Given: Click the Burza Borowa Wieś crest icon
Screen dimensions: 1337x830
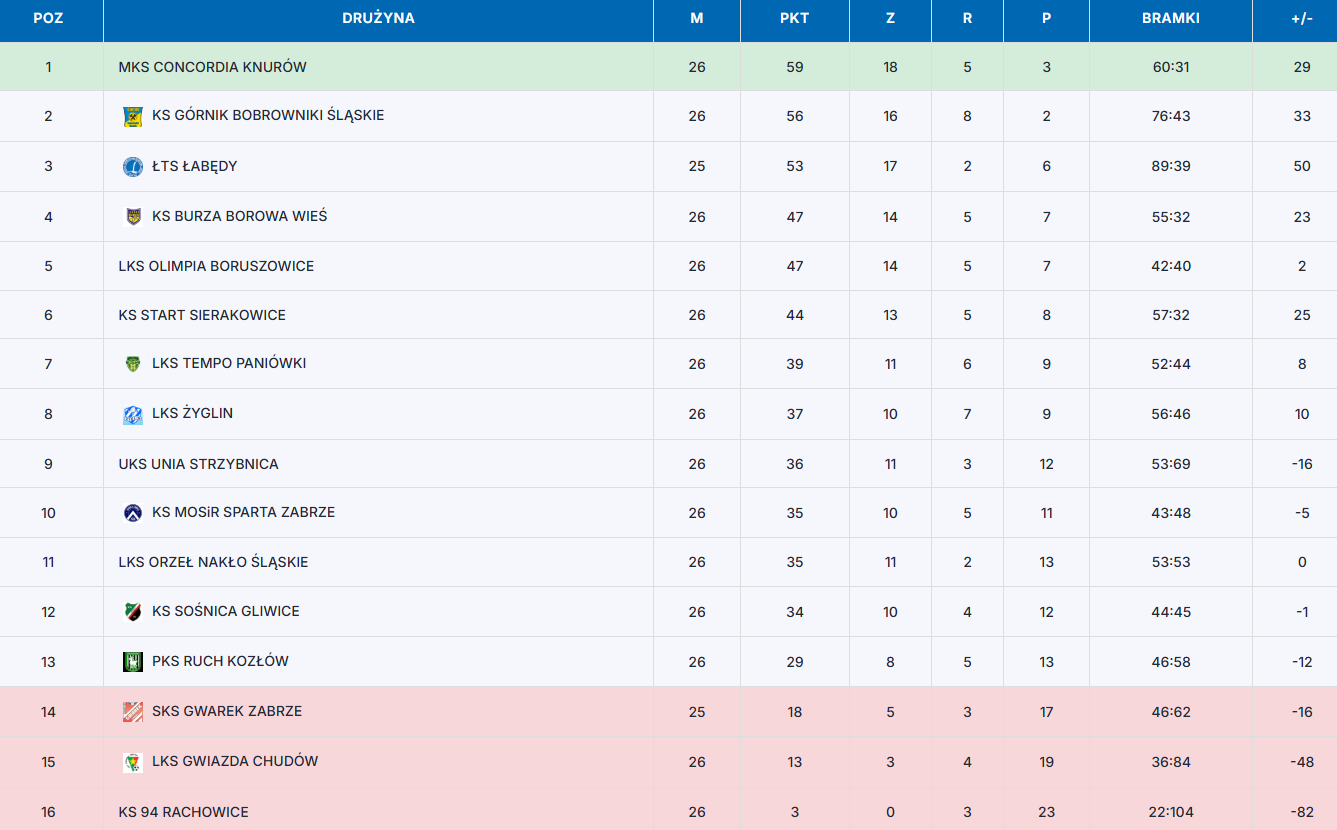Looking at the screenshot, I should [133, 217].
